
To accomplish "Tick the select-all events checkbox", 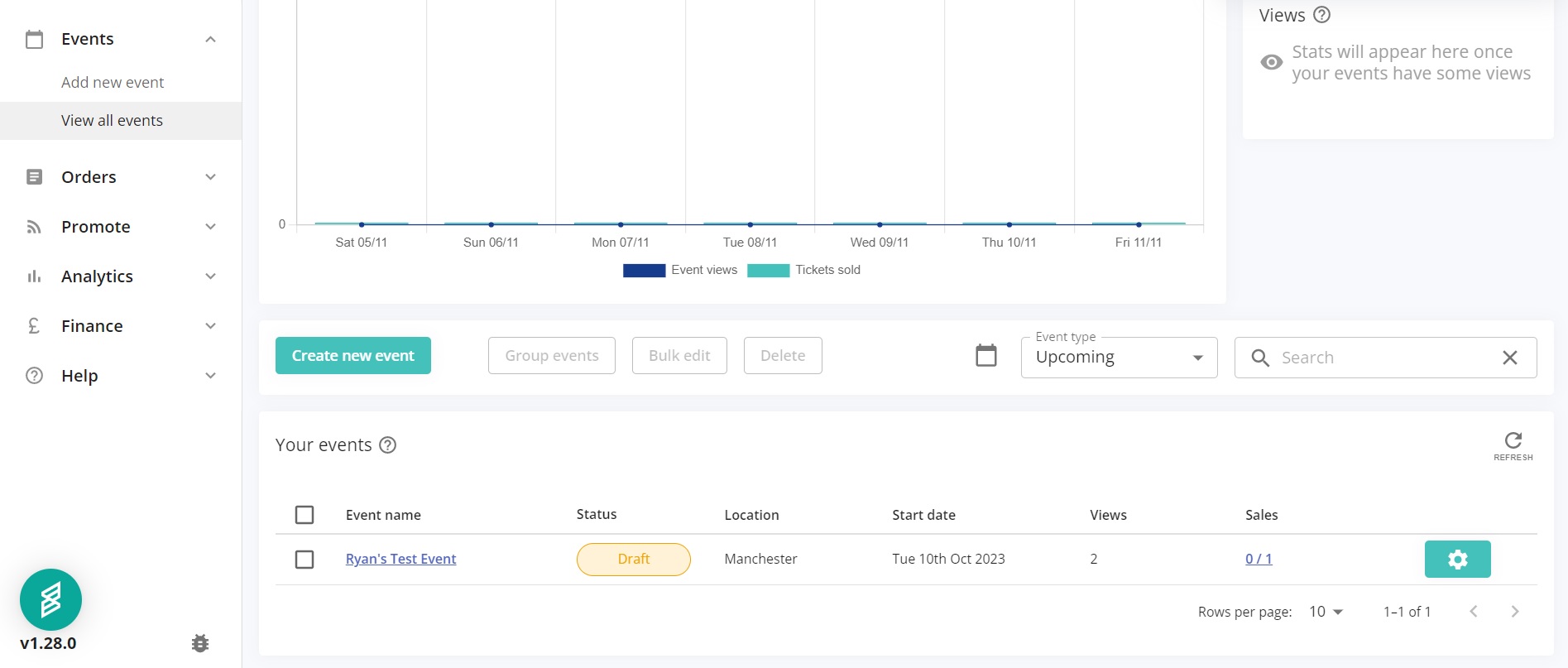I will 304,515.
